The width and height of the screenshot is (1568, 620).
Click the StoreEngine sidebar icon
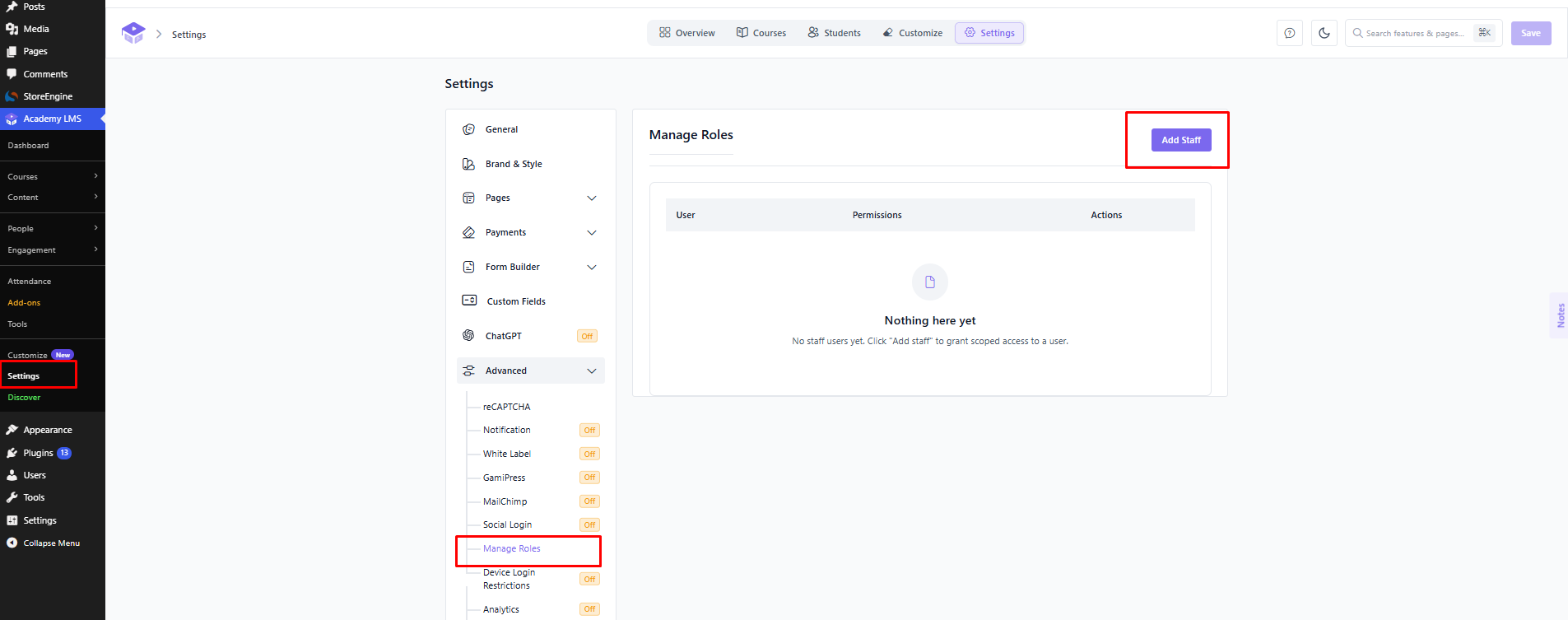coord(12,96)
